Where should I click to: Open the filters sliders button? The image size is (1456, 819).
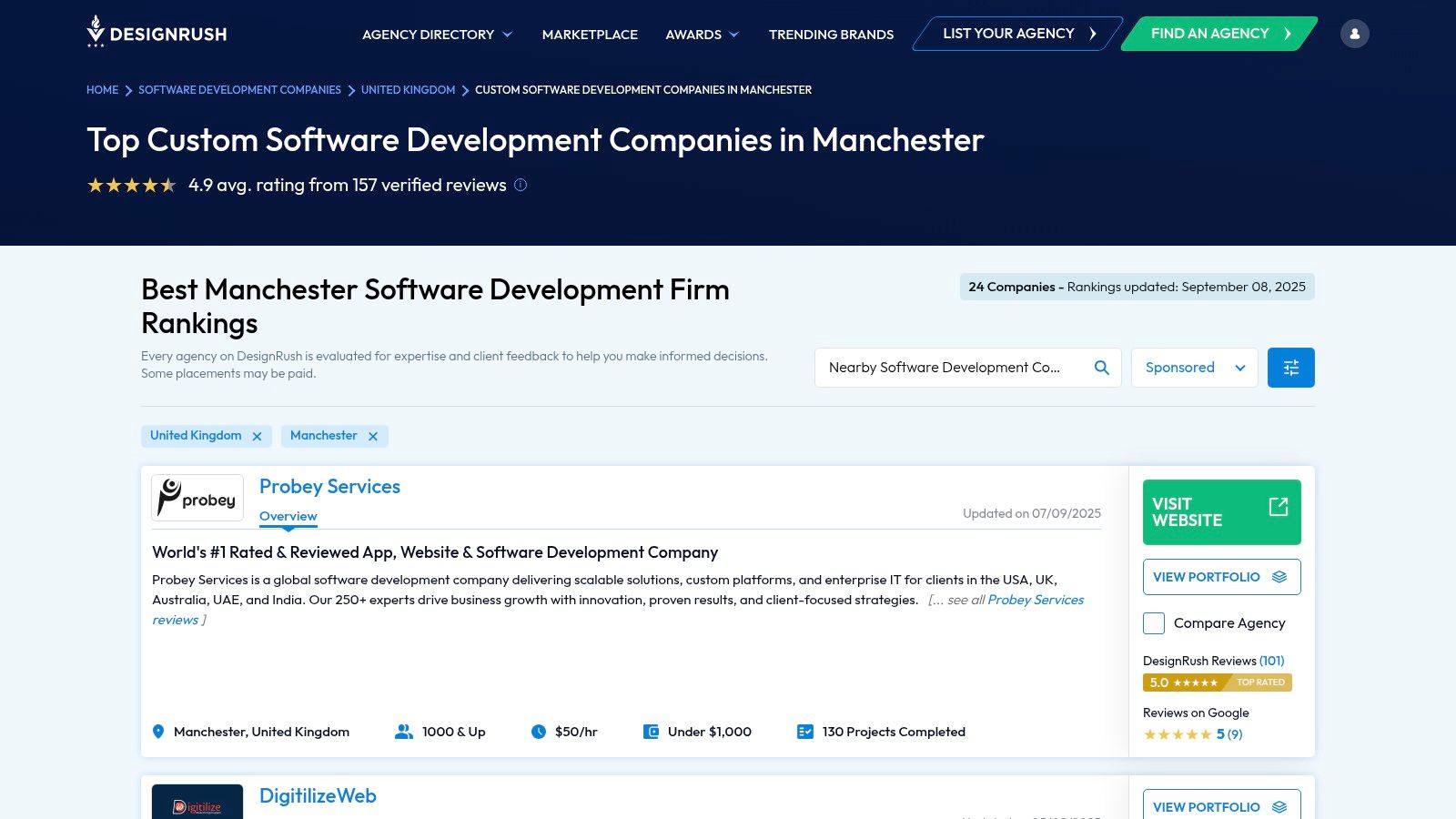(1290, 368)
